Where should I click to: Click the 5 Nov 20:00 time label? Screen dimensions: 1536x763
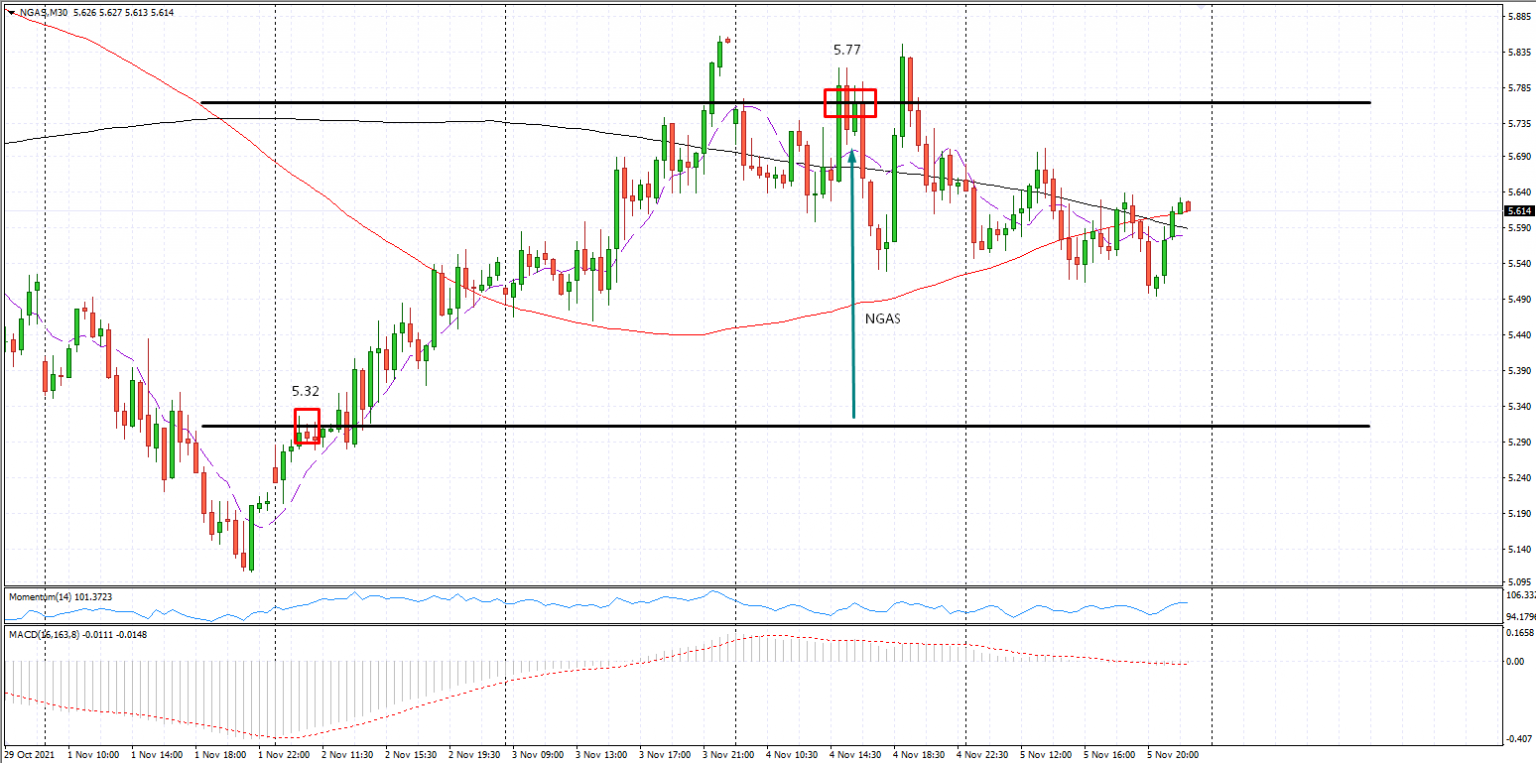(1173, 755)
